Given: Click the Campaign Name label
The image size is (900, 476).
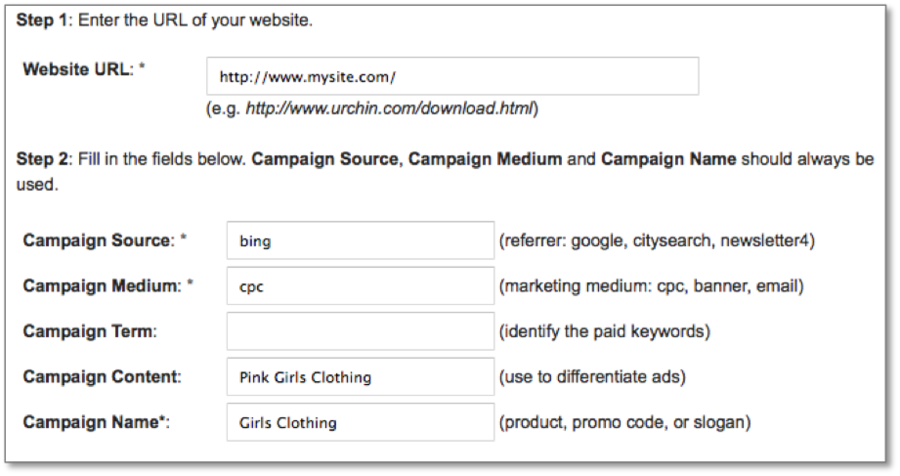Looking at the screenshot, I should 96,422.
